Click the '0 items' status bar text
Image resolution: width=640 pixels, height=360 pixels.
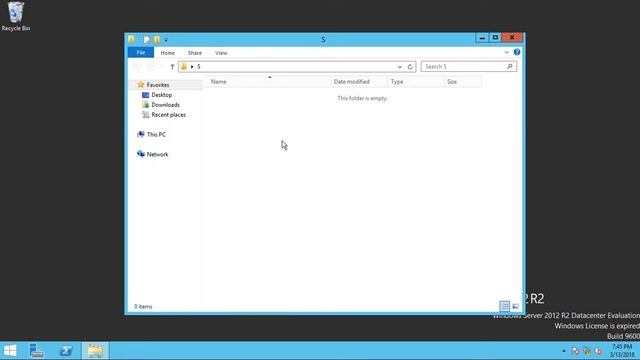[143, 307]
